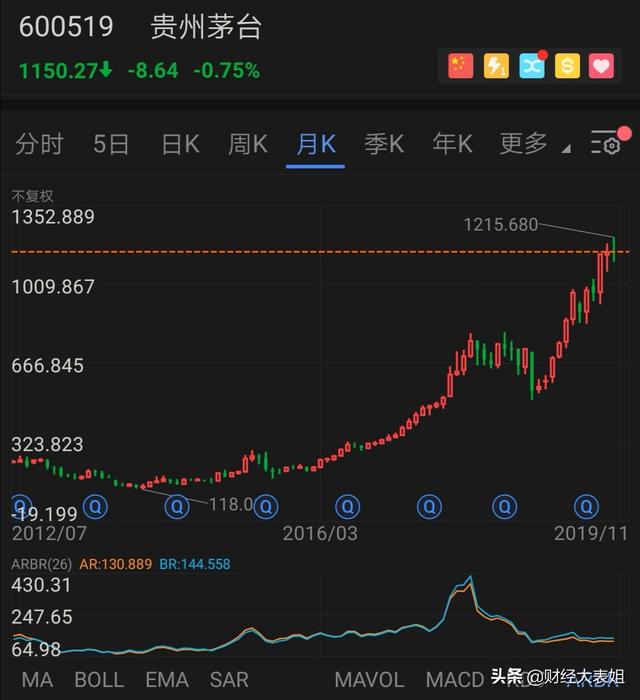The image size is (640, 700).
Task: Tap the 1215.680 high price label
Action: click(500, 225)
